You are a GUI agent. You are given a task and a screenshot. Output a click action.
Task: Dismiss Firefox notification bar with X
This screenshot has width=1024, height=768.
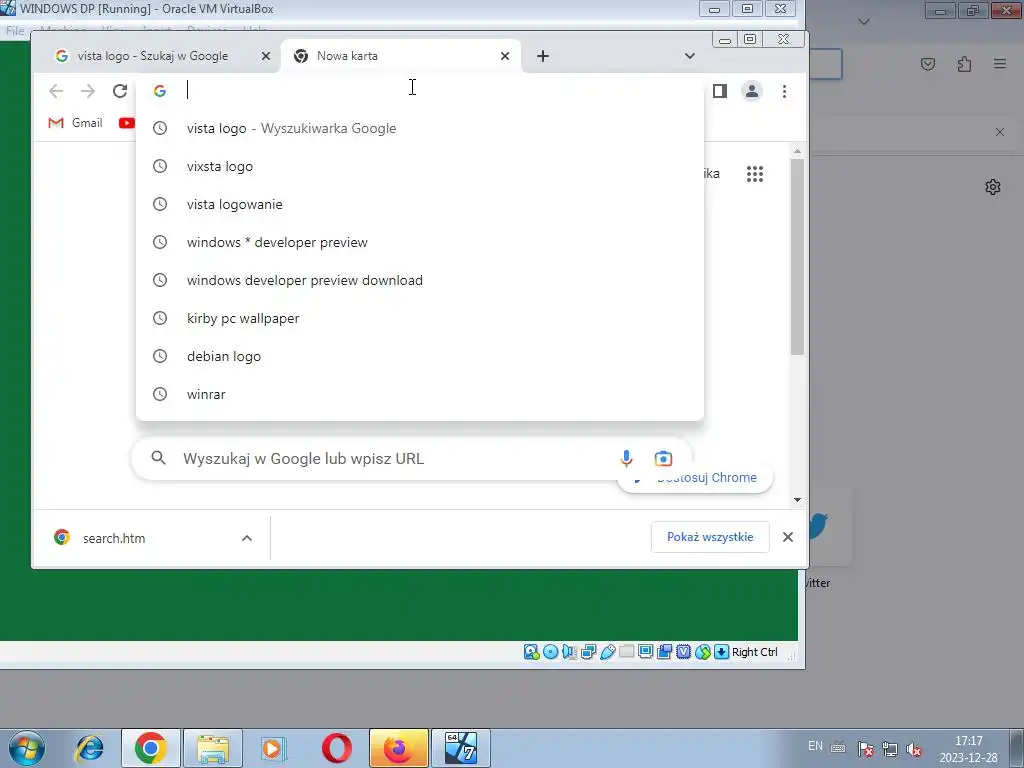[x=1000, y=132]
